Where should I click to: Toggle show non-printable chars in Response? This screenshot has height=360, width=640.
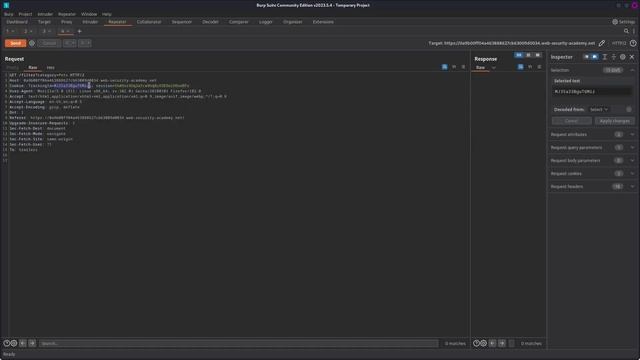(530, 67)
